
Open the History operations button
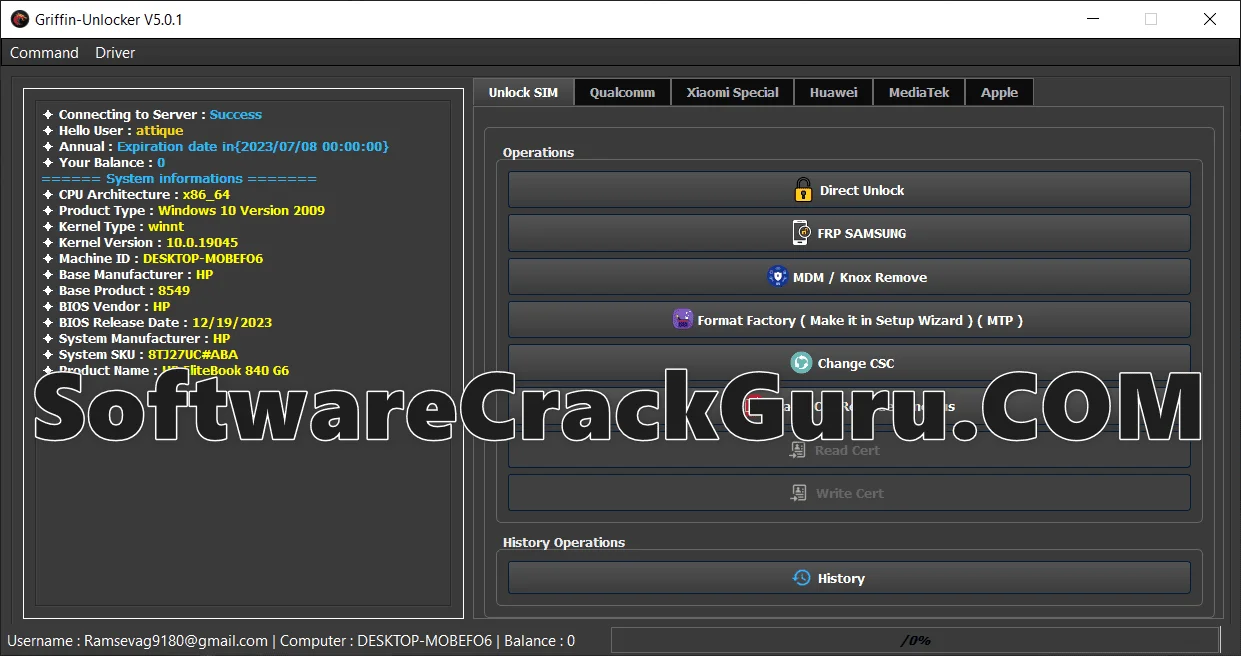click(849, 578)
